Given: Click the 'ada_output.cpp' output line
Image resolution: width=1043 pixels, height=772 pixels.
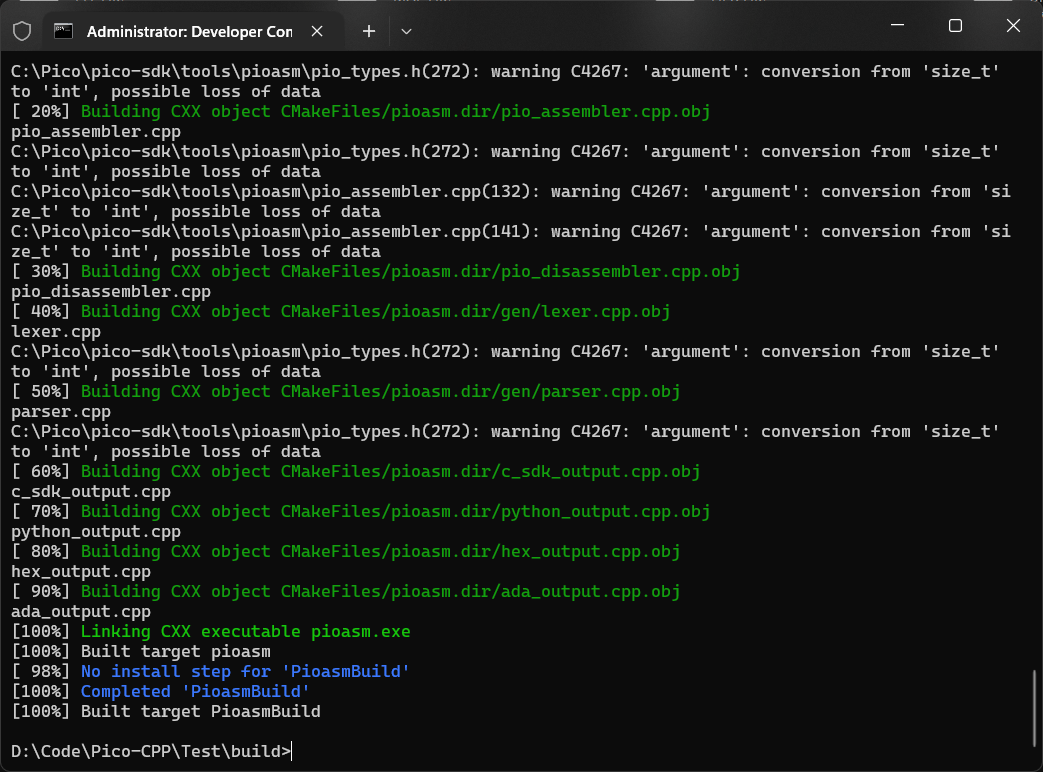Looking at the screenshot, I should pyautogui.click(x=81, y=612).
